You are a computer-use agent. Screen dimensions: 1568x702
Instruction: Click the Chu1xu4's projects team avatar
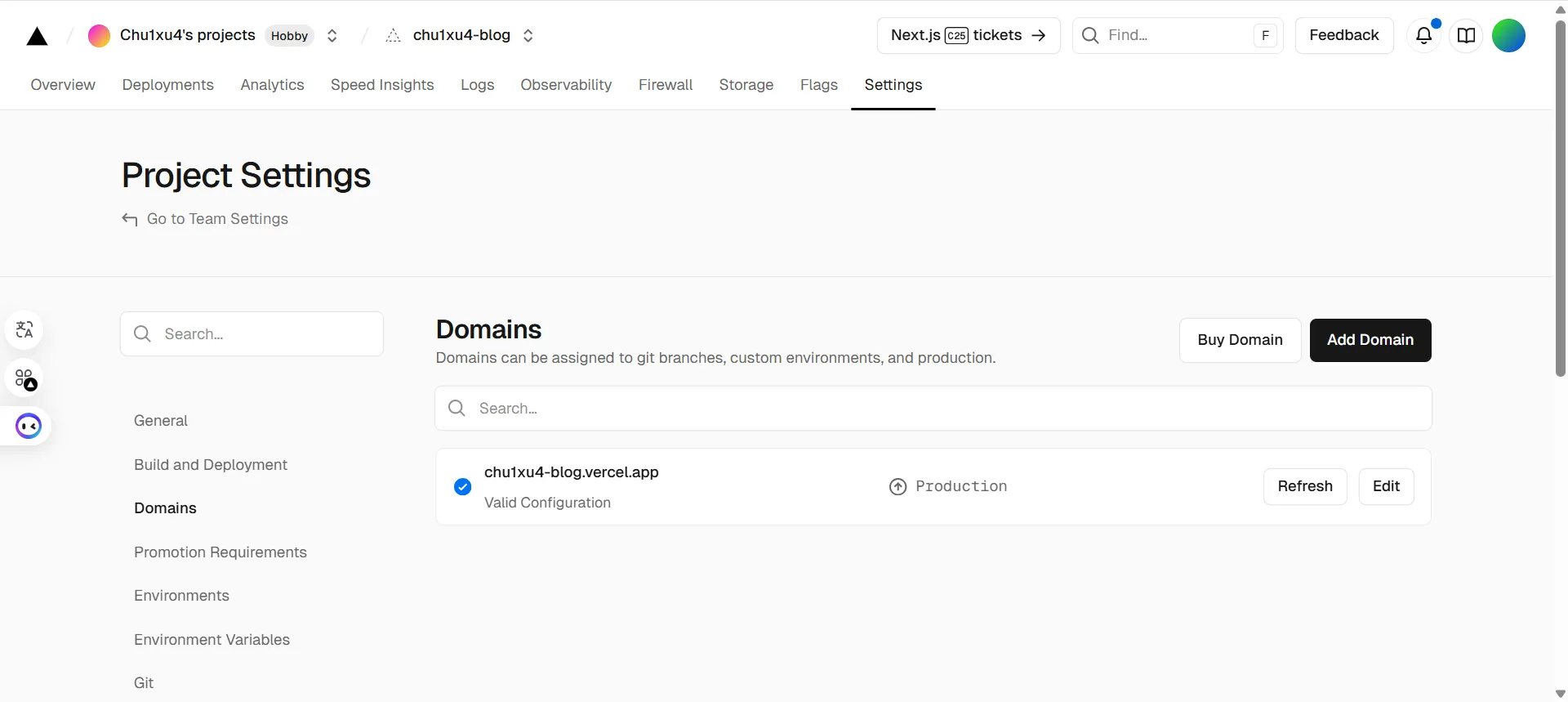(x=99, y=36)
